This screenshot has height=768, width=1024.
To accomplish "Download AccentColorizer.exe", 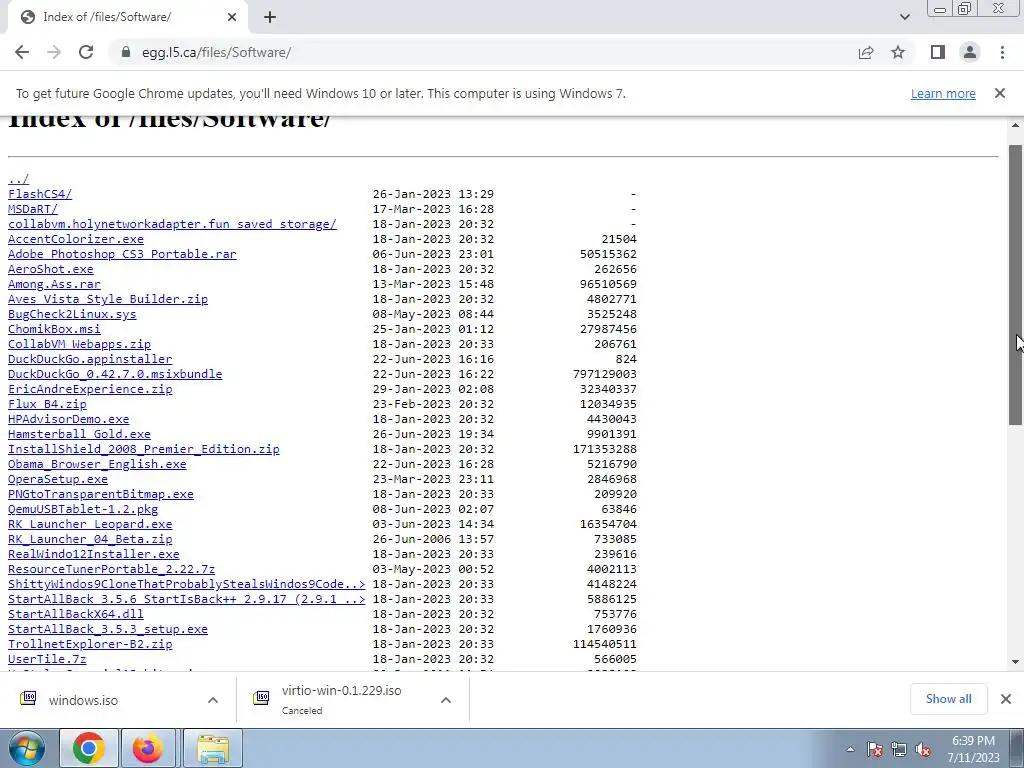I will click(x=76, y=239).
